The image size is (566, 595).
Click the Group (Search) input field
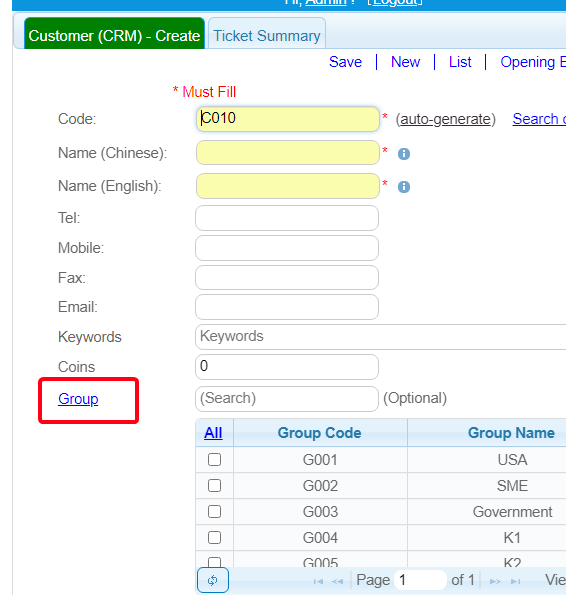coord(287,399)
